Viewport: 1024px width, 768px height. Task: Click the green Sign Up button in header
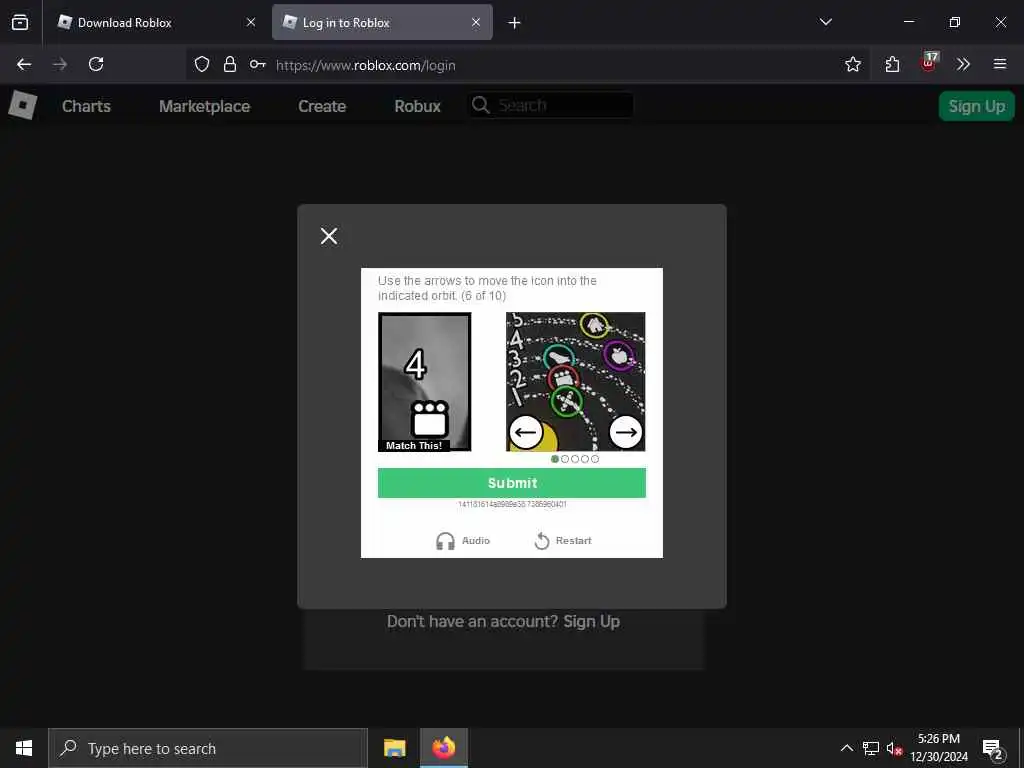click(976, 106)
